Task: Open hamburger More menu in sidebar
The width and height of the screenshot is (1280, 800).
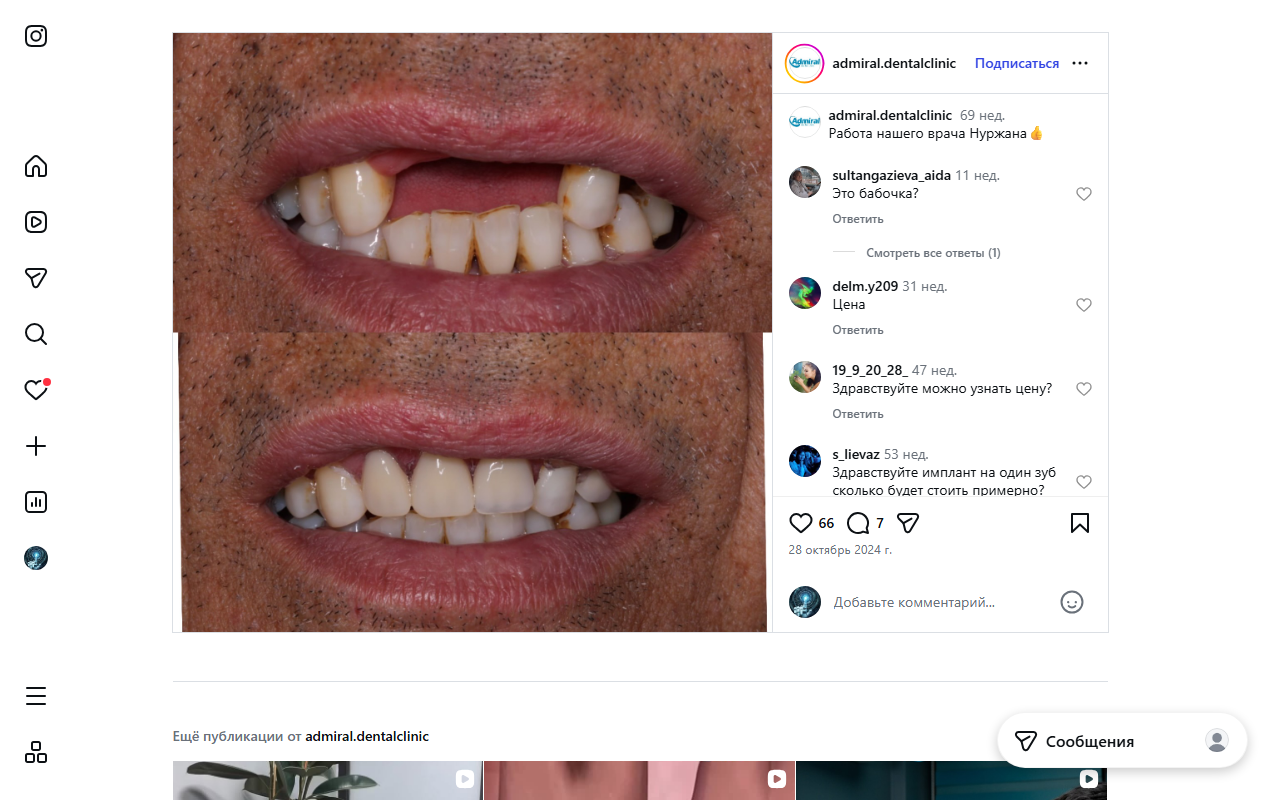Action: tap(36, 696)
